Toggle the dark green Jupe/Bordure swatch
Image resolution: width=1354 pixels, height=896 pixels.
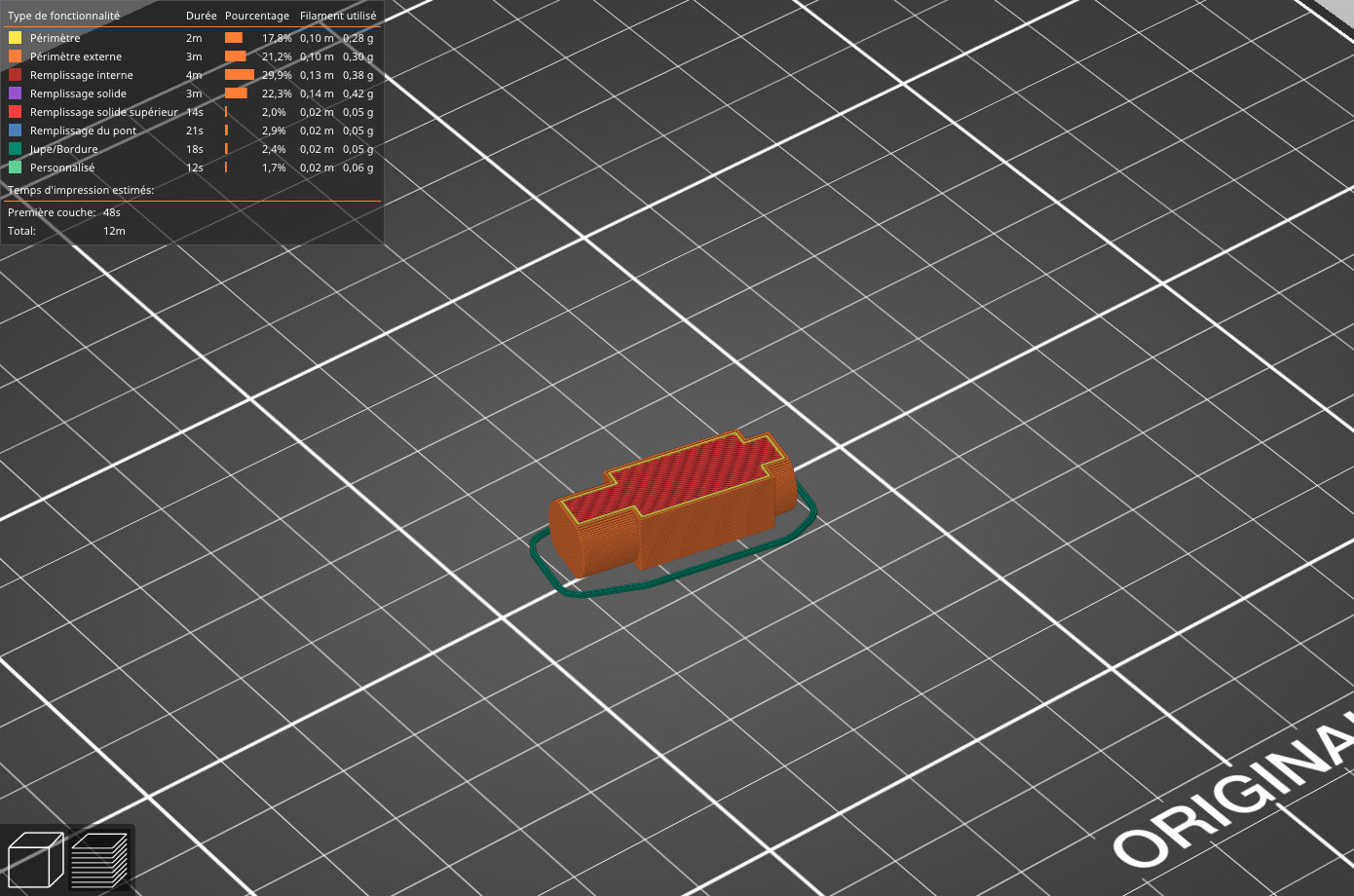15,149
